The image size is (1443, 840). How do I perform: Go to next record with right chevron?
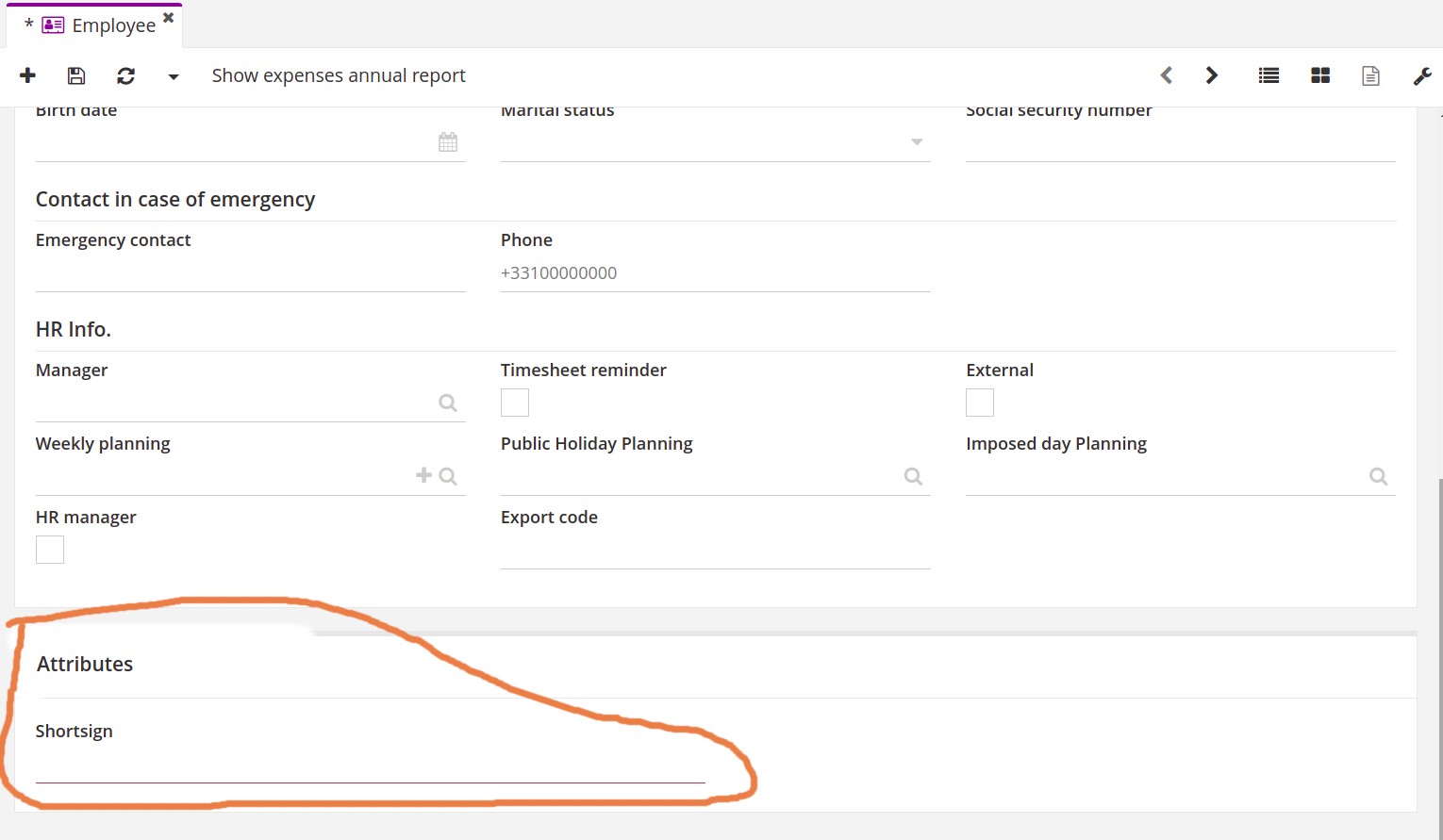pos(1212,75)
